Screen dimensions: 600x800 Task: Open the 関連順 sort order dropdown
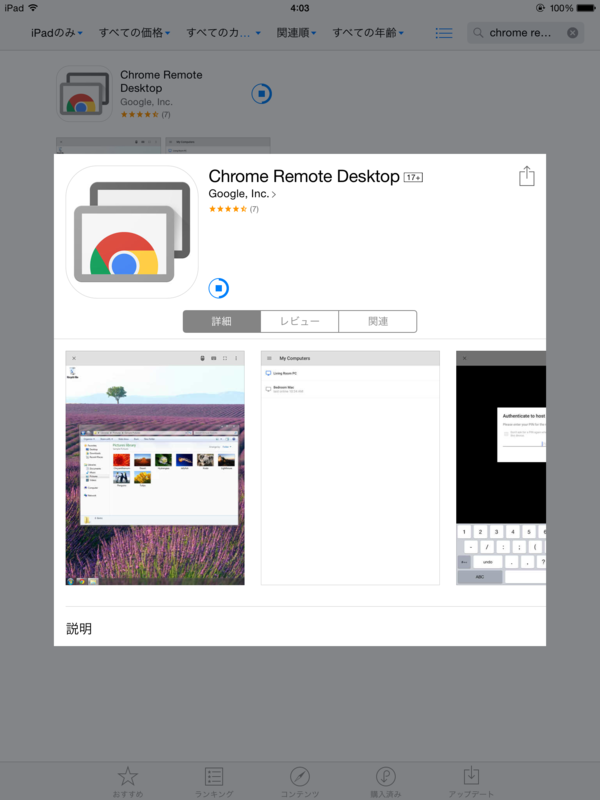[296, 33]
